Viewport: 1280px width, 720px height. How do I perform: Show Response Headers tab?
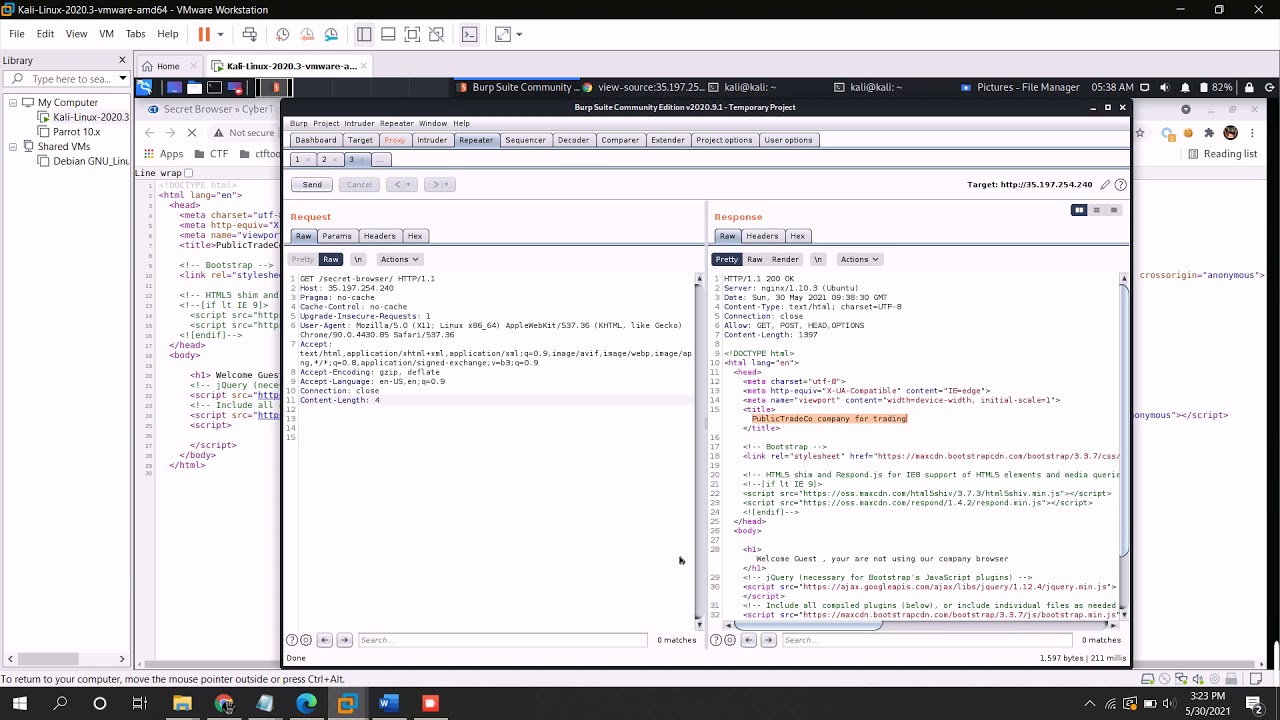tap(762, 236)
